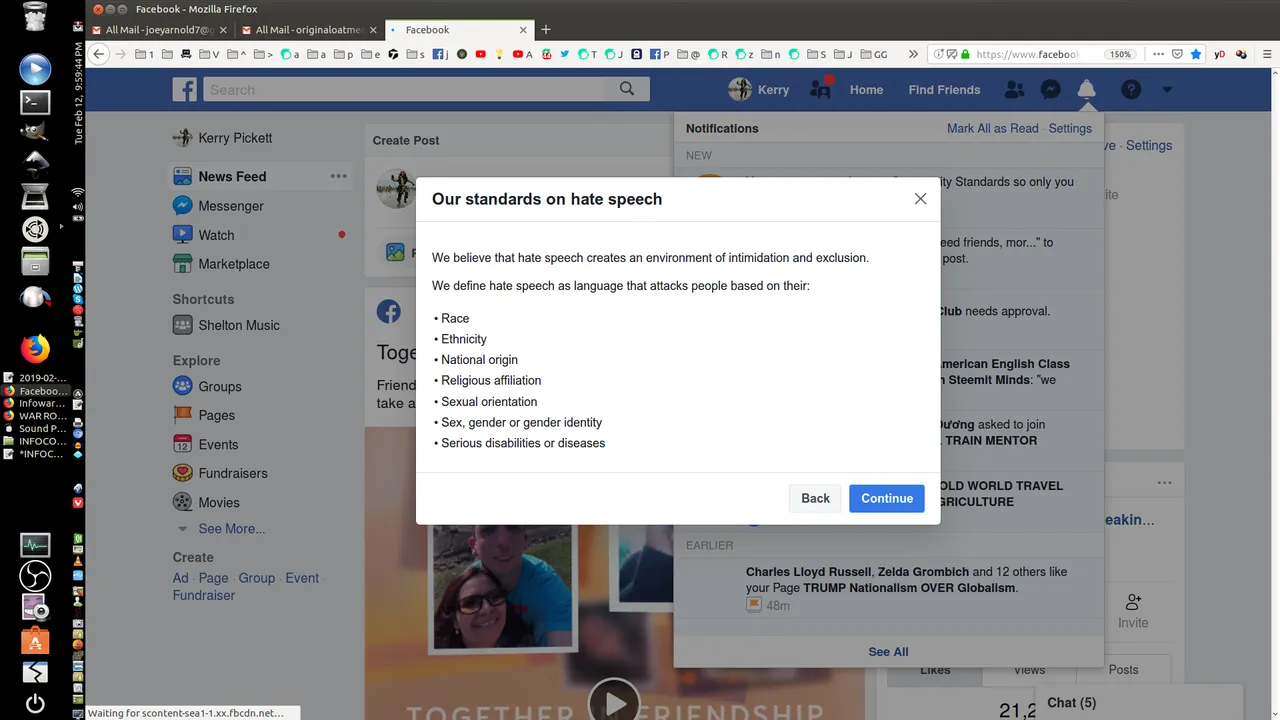1280x720 pixels.
Task: Open Fundraisers in Explore section
Action: (233, 473)
